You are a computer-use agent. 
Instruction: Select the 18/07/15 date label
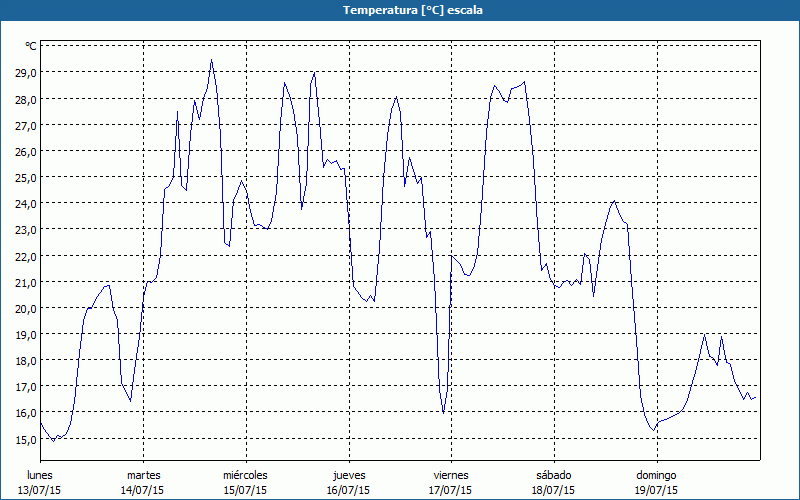(553, 490)
